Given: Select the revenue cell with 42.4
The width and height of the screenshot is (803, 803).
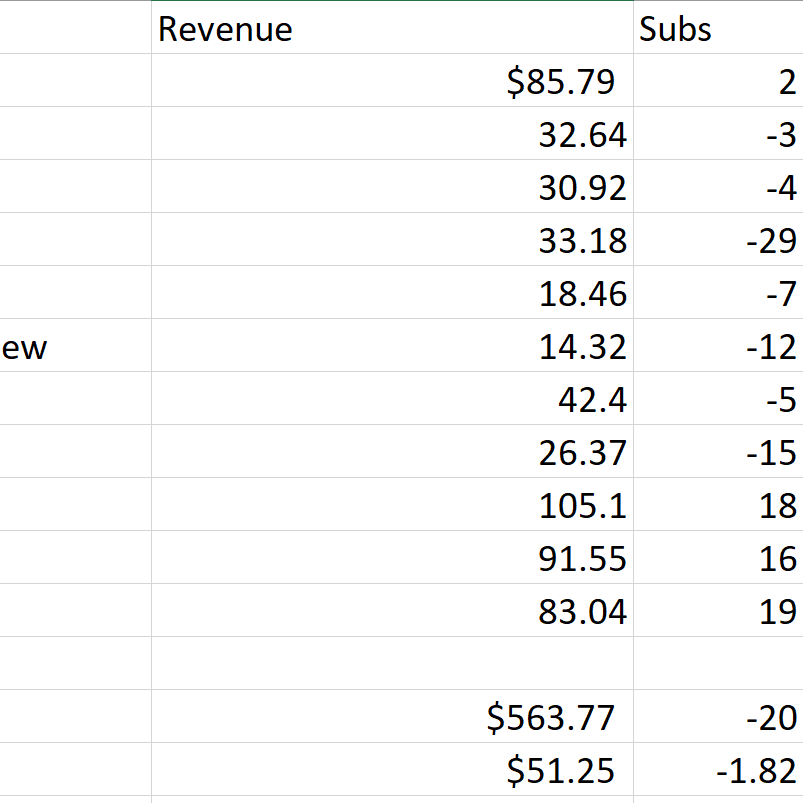Looking at the screenshot, I should [391, 399].
